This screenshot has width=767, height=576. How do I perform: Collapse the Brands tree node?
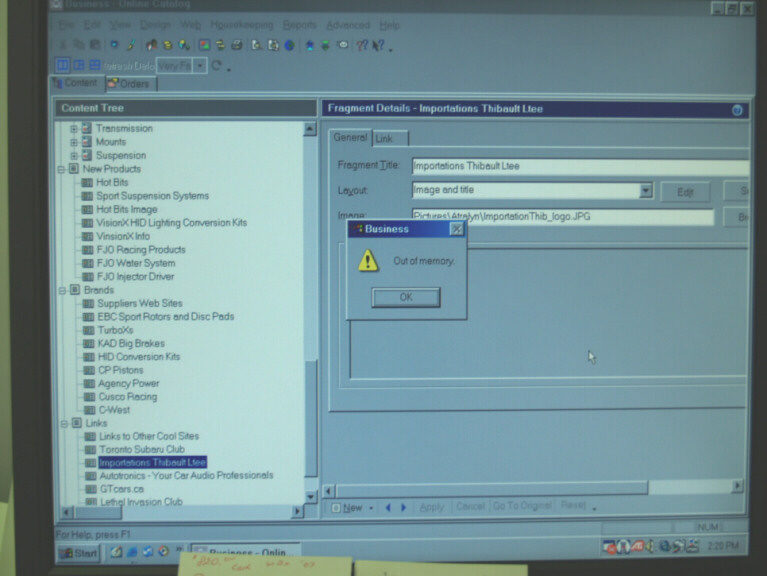coord(61,290)
